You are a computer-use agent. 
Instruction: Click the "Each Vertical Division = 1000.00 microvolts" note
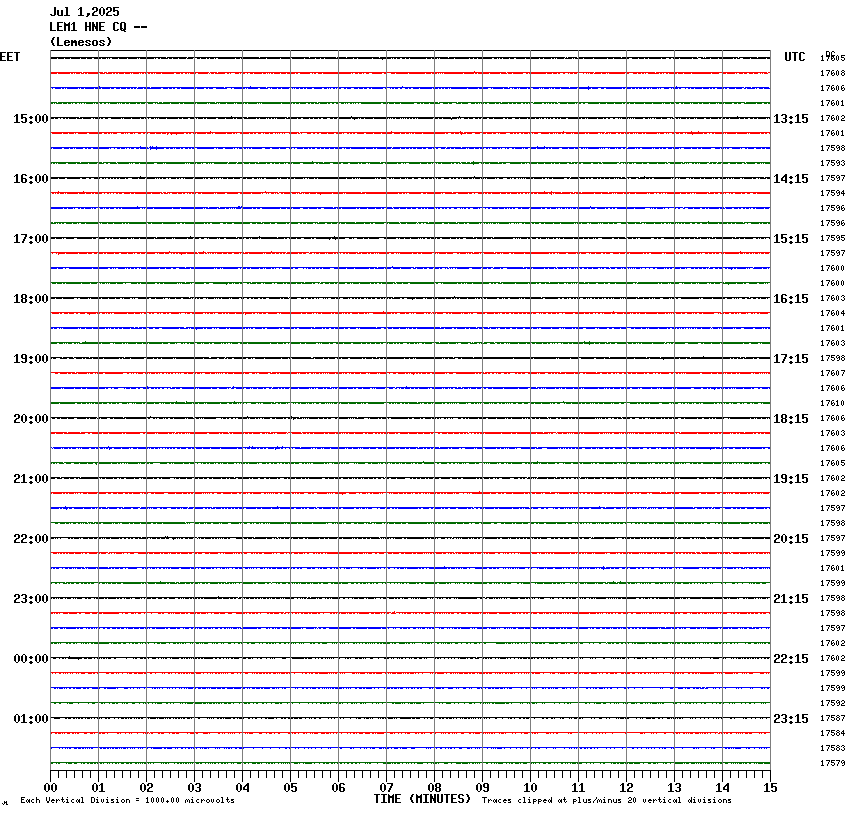pos(127,800)
